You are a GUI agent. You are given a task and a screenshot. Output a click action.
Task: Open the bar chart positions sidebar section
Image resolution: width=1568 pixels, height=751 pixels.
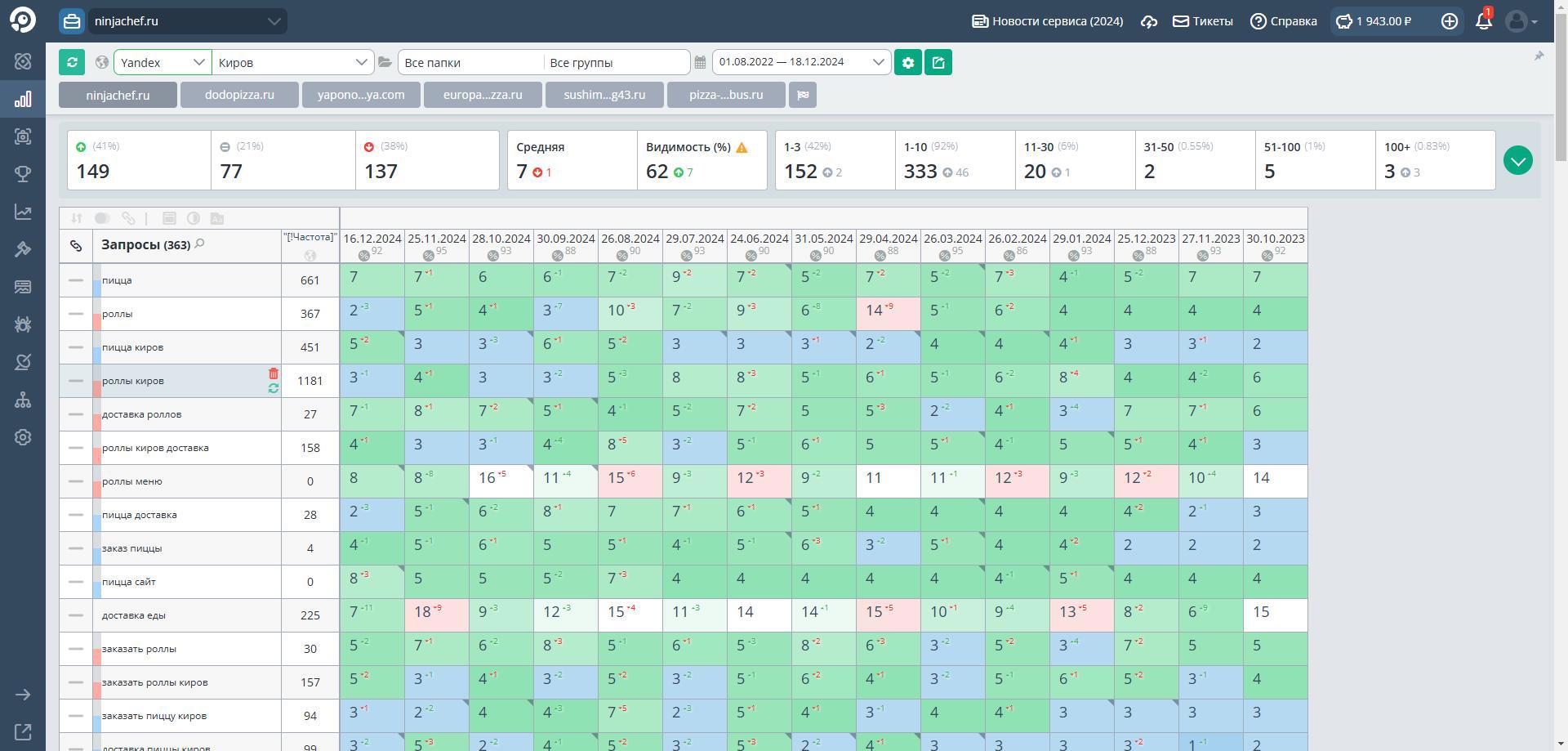(23, 99)
